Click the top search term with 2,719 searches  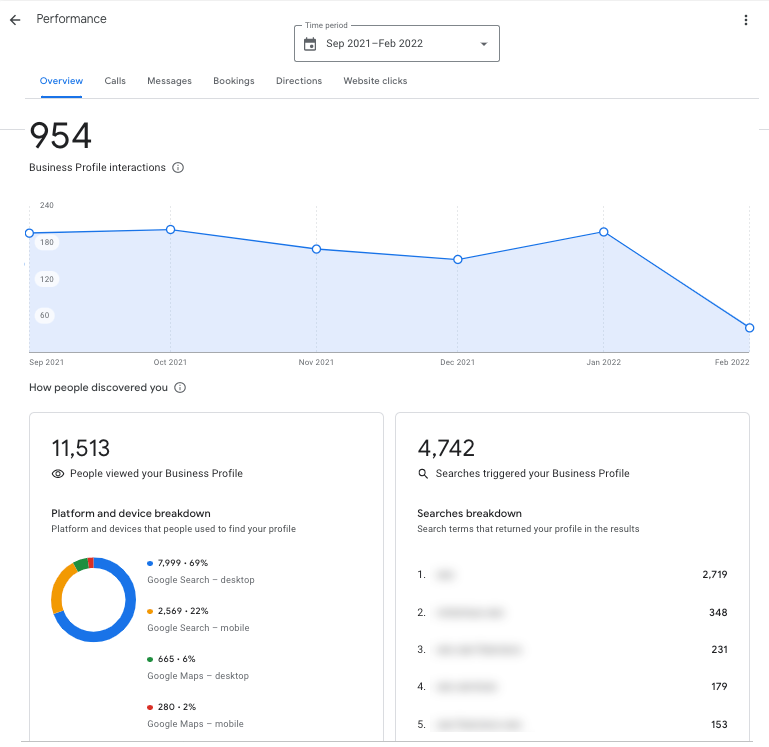click(x=446, y=575)
